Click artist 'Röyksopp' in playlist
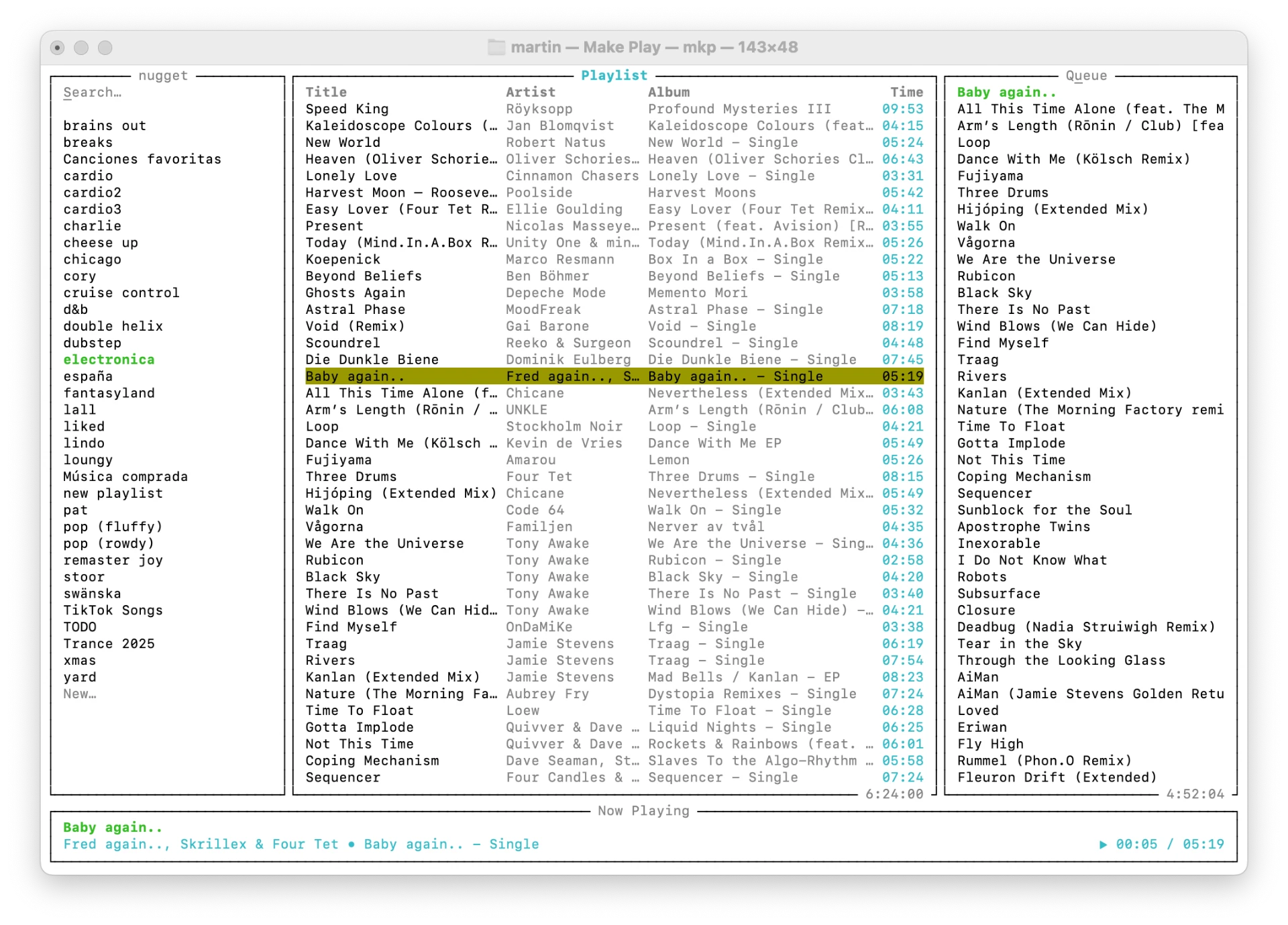1288x925 pixels. pos(539,109)
